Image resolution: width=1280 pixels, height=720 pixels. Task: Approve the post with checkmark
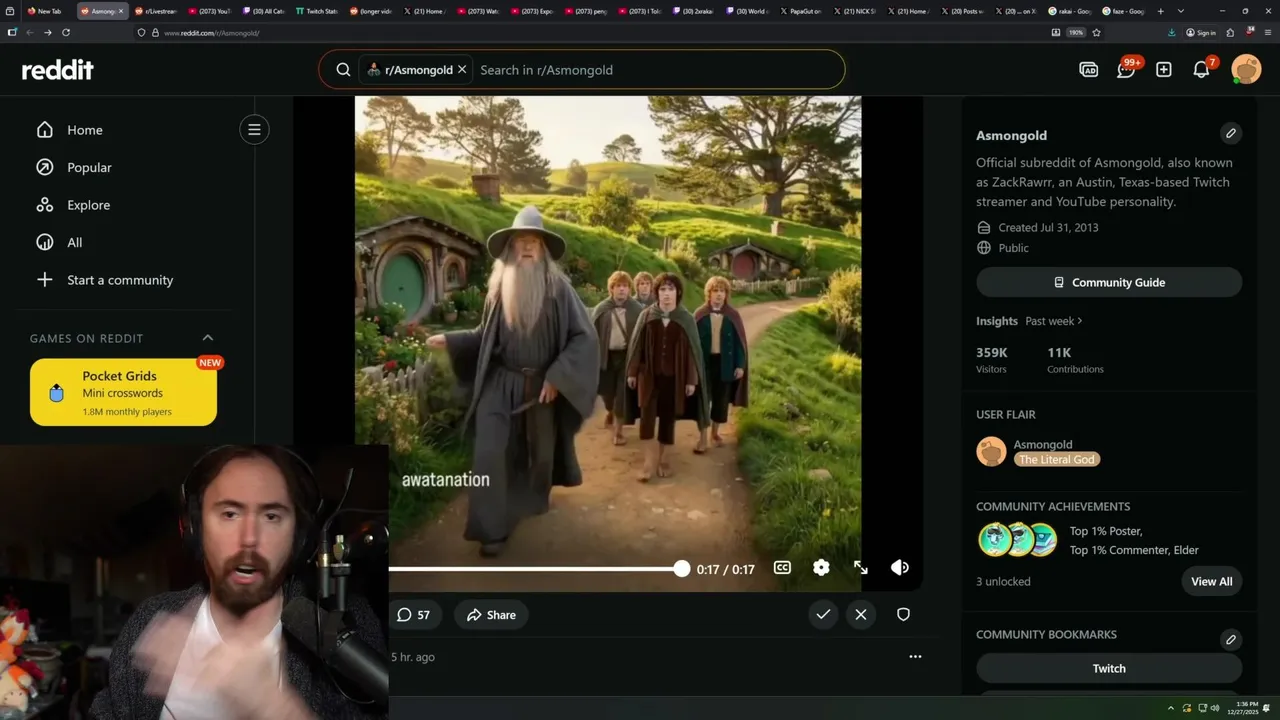click(823, 614)
